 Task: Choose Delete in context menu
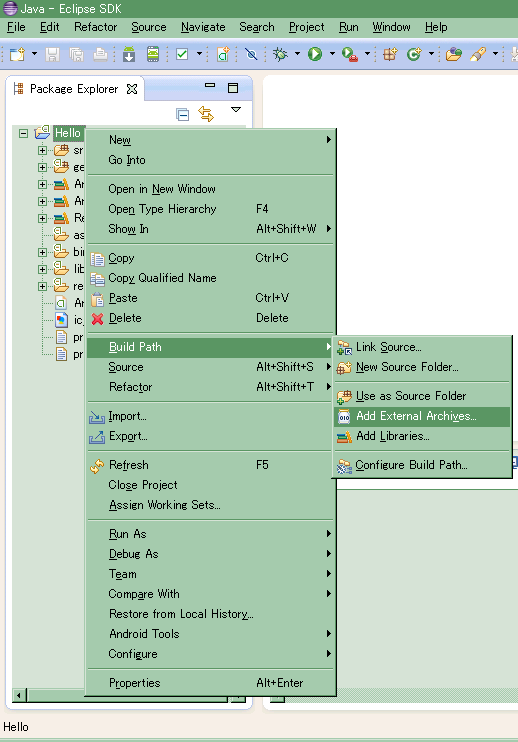coord(211,318)
